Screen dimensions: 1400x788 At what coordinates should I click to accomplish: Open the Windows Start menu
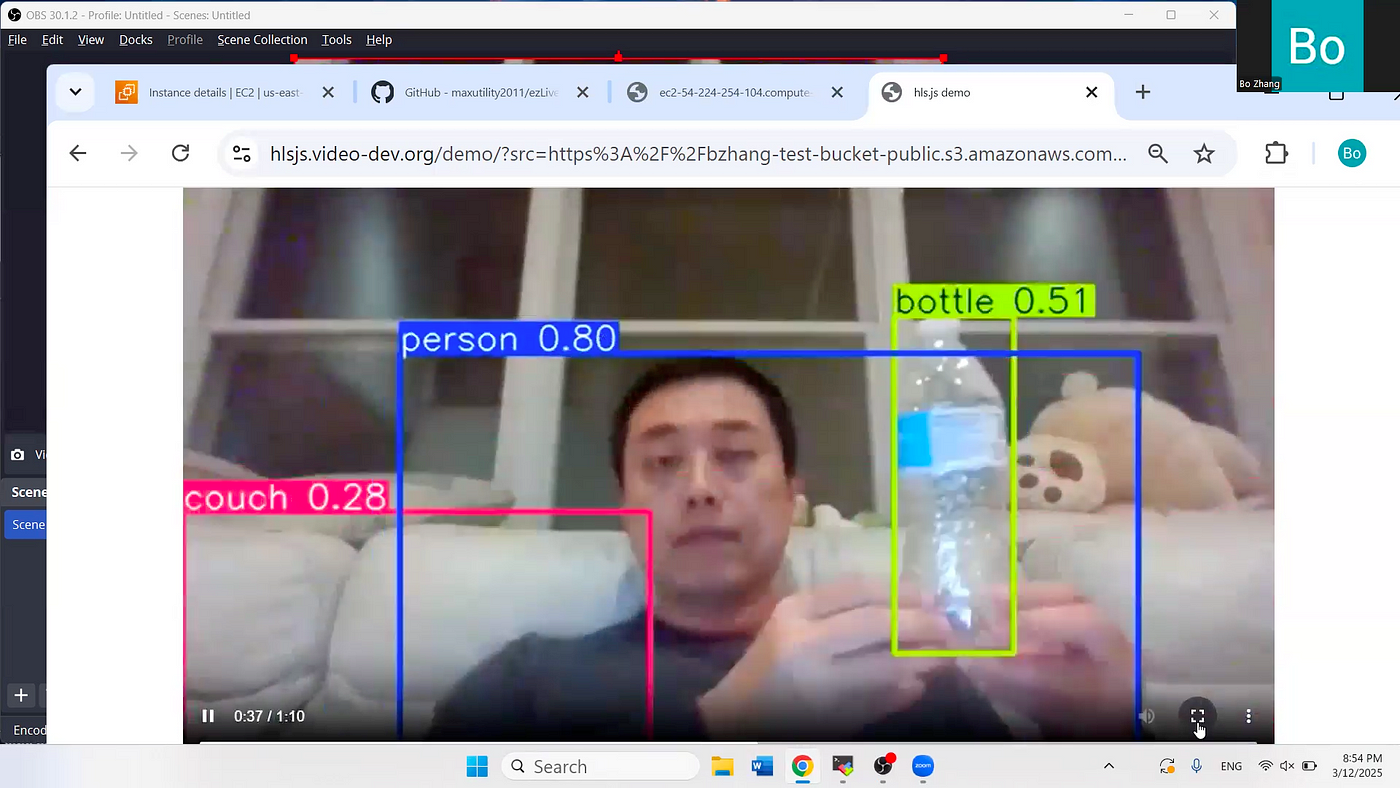[x=477, y=767]
